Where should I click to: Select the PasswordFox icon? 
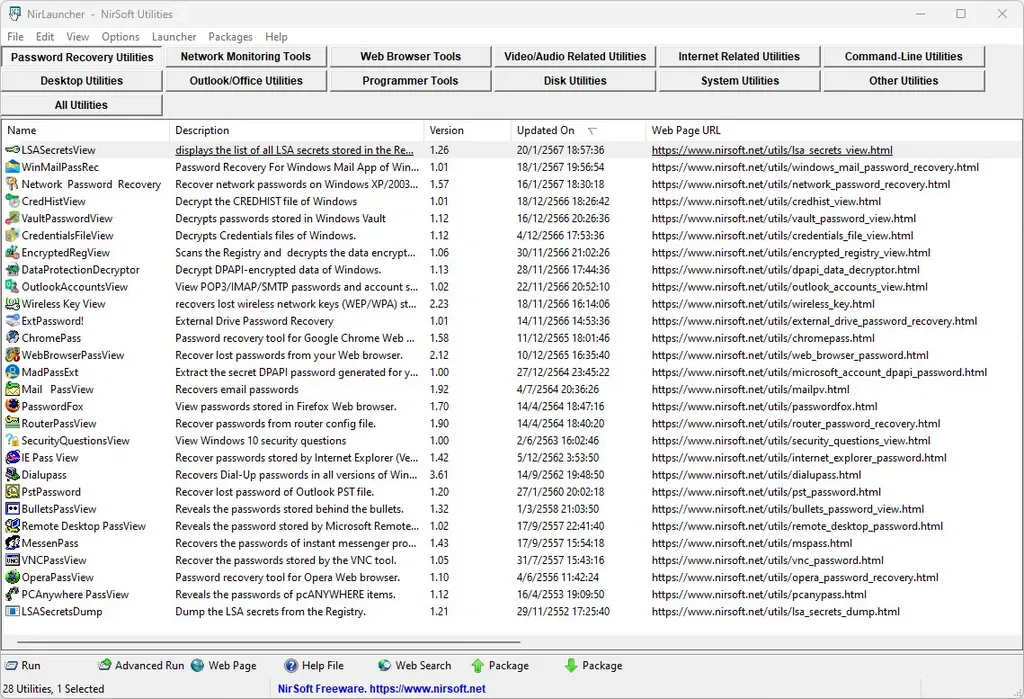(12, 406)
